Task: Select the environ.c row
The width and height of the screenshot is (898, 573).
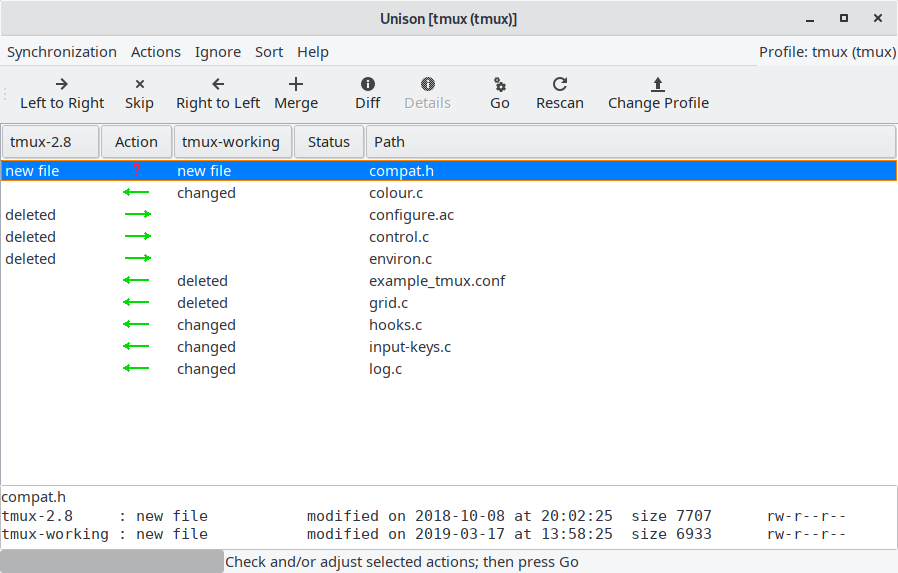Action: click(449, 259)
